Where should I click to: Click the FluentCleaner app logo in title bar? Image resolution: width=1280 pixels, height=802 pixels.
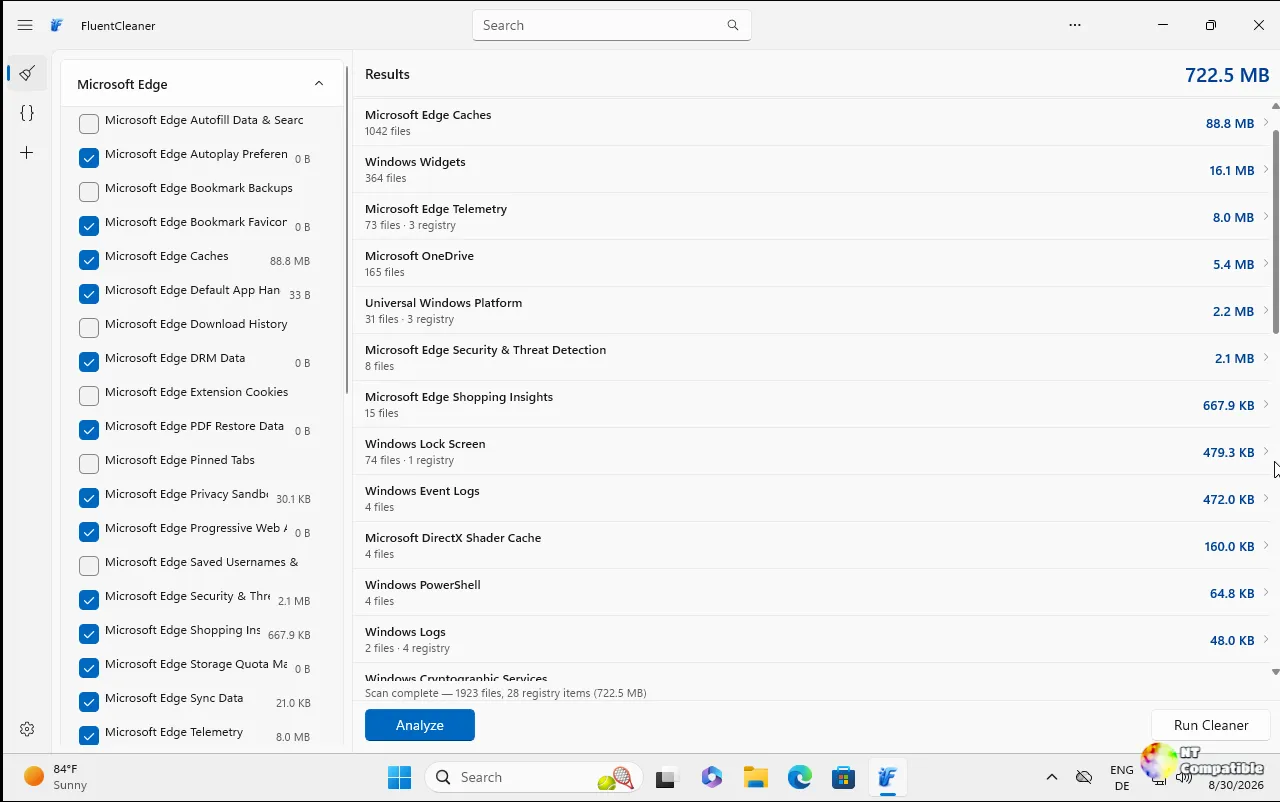pos(57,25)
